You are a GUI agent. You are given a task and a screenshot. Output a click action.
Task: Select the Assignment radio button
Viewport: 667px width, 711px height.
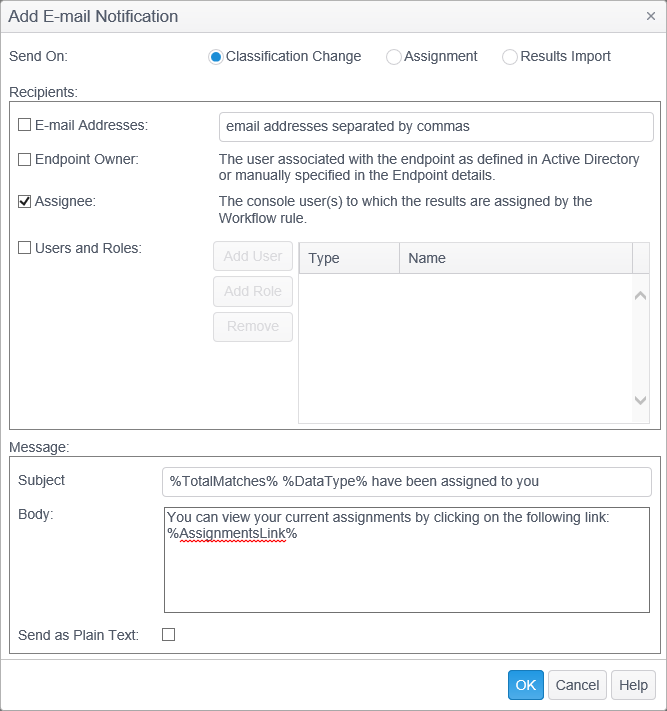tap(394, 57)
